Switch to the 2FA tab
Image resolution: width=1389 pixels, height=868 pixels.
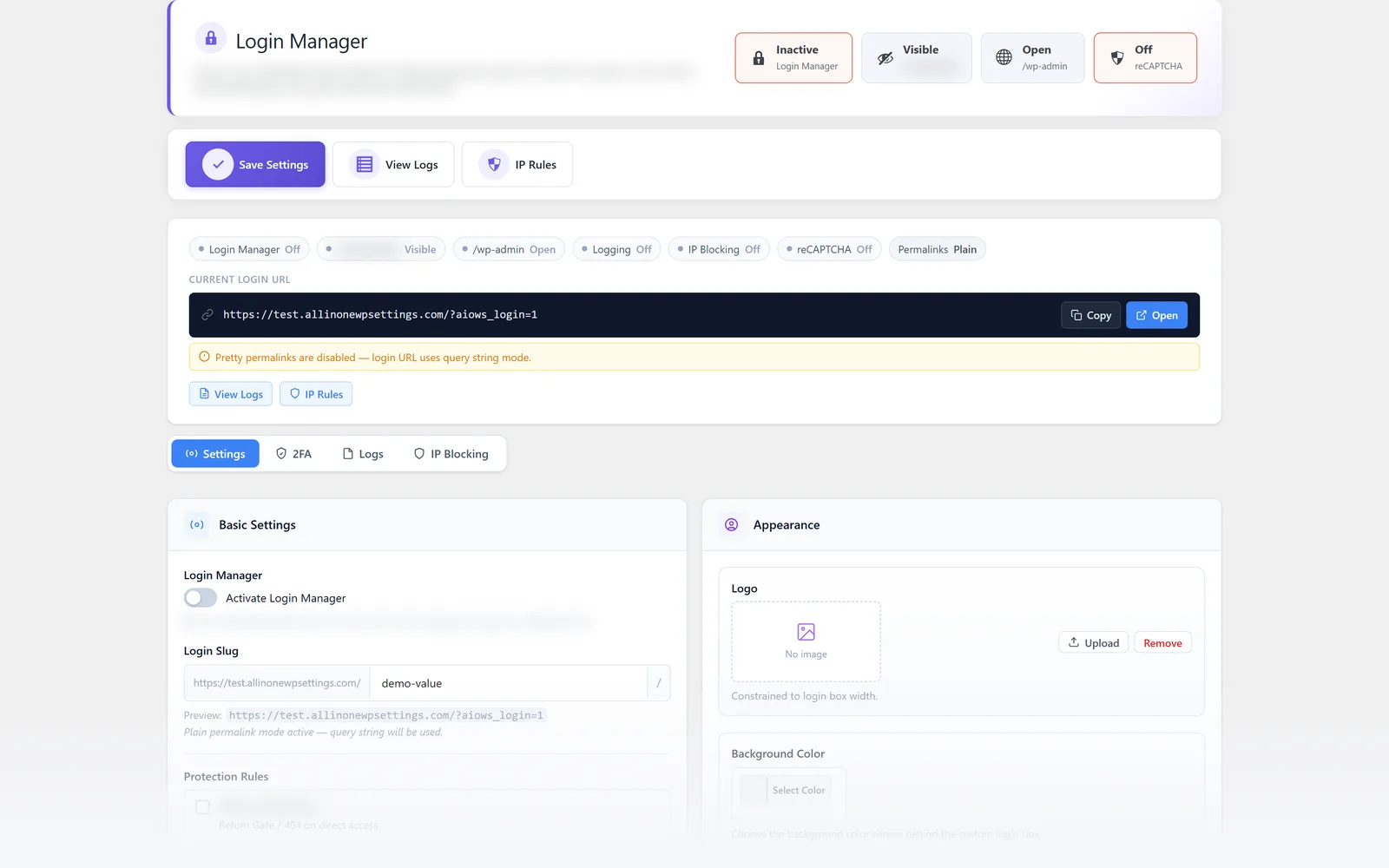293,454
